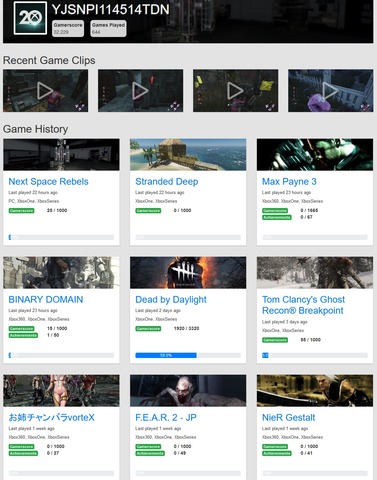
Task: Click the 'Last played 3 days ago' text
Action: [x=284, y=322]
